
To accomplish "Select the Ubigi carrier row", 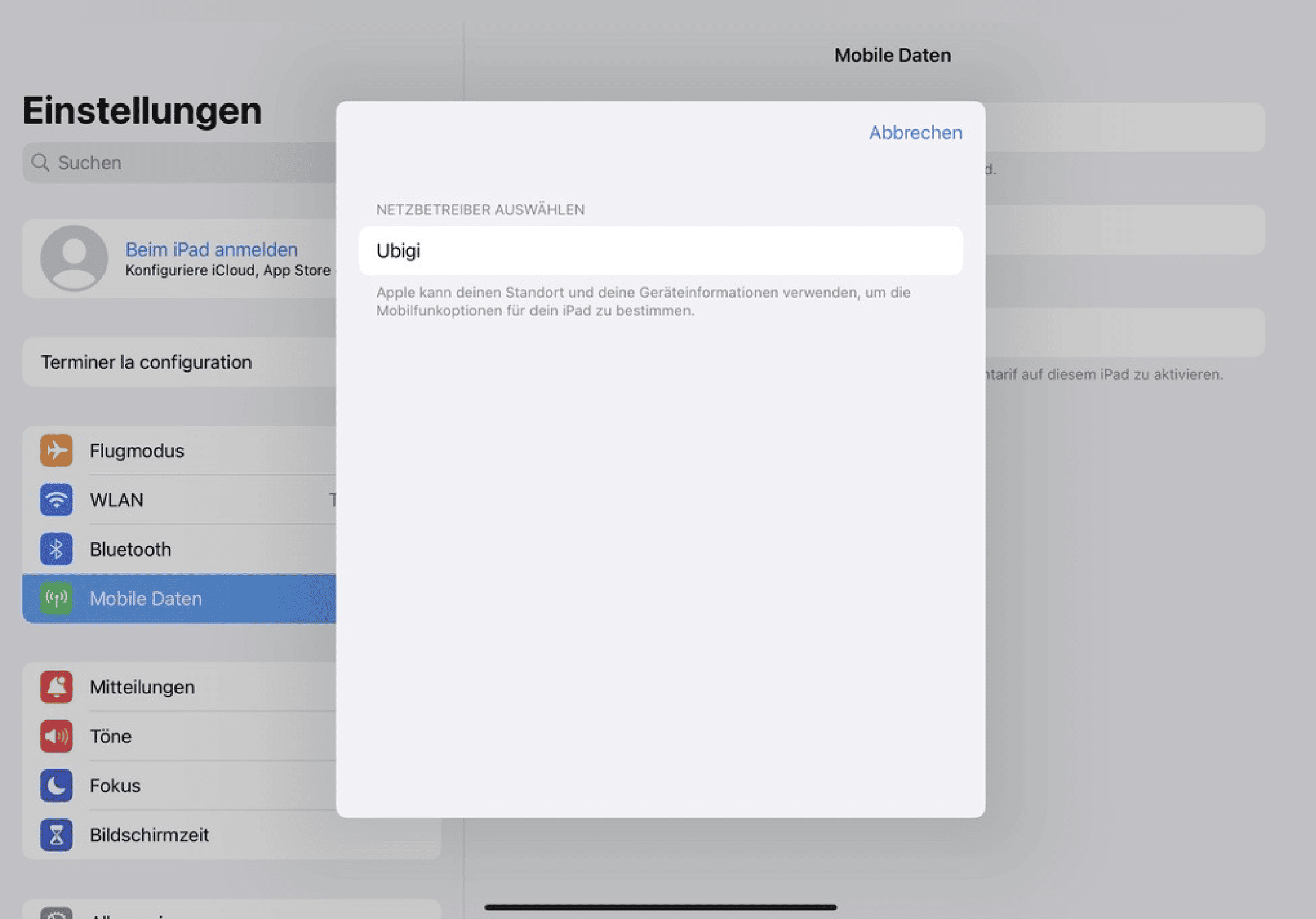I will (x=660, y=250).
